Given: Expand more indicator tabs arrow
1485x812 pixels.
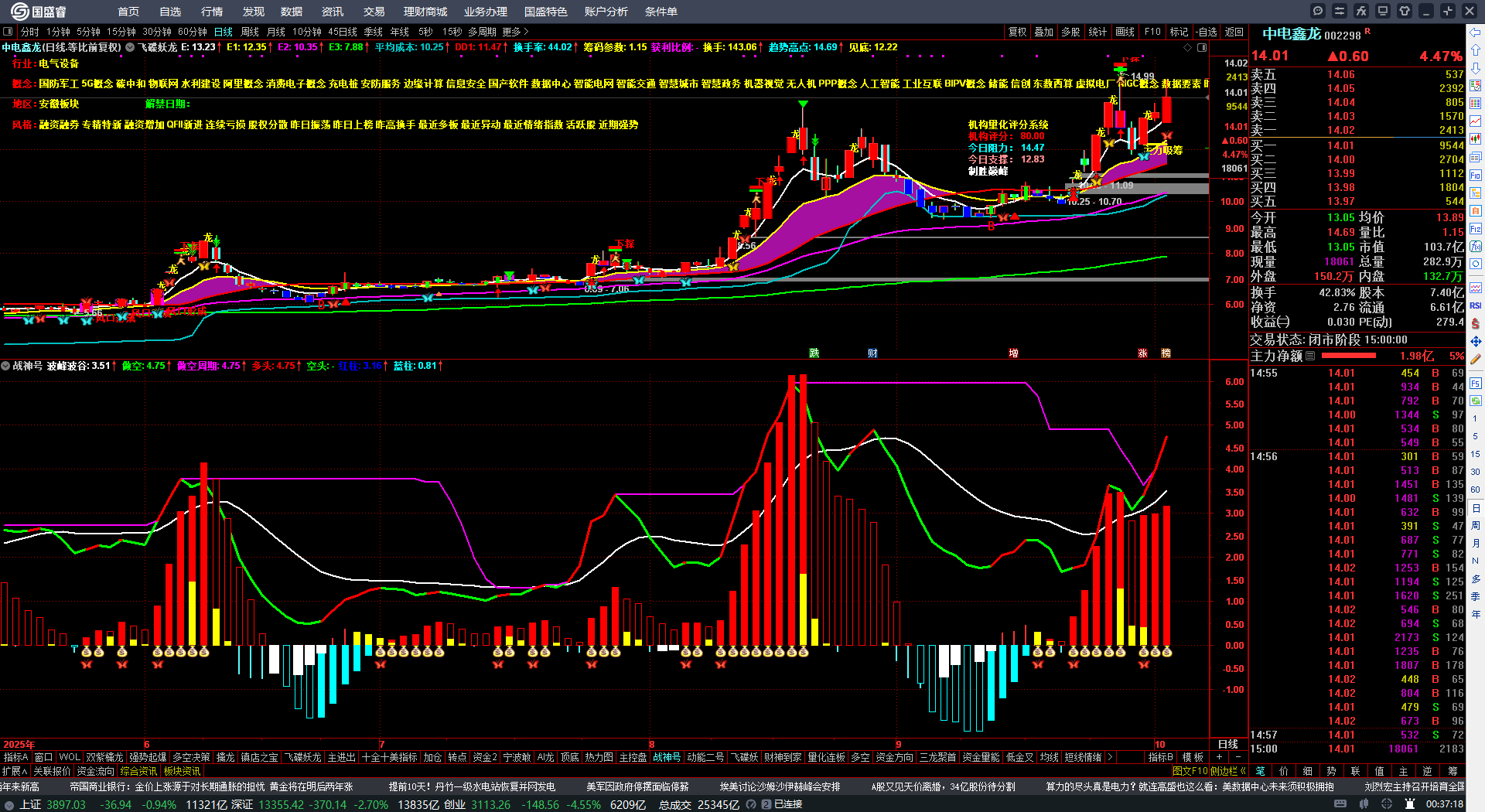Looking at the screenshot, I should click(1110, 757).
